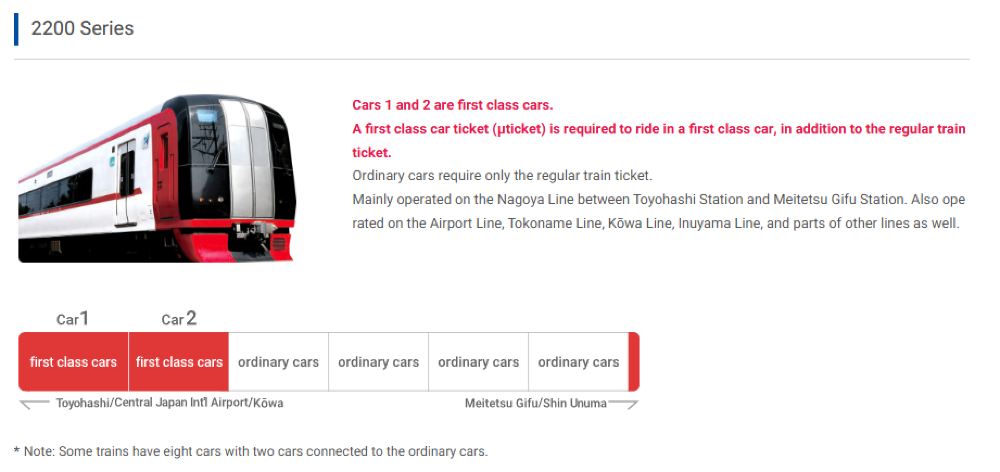
Task: Click the red μticket requirement sentence
Action: pyautogui.click(x=658, y=129)
